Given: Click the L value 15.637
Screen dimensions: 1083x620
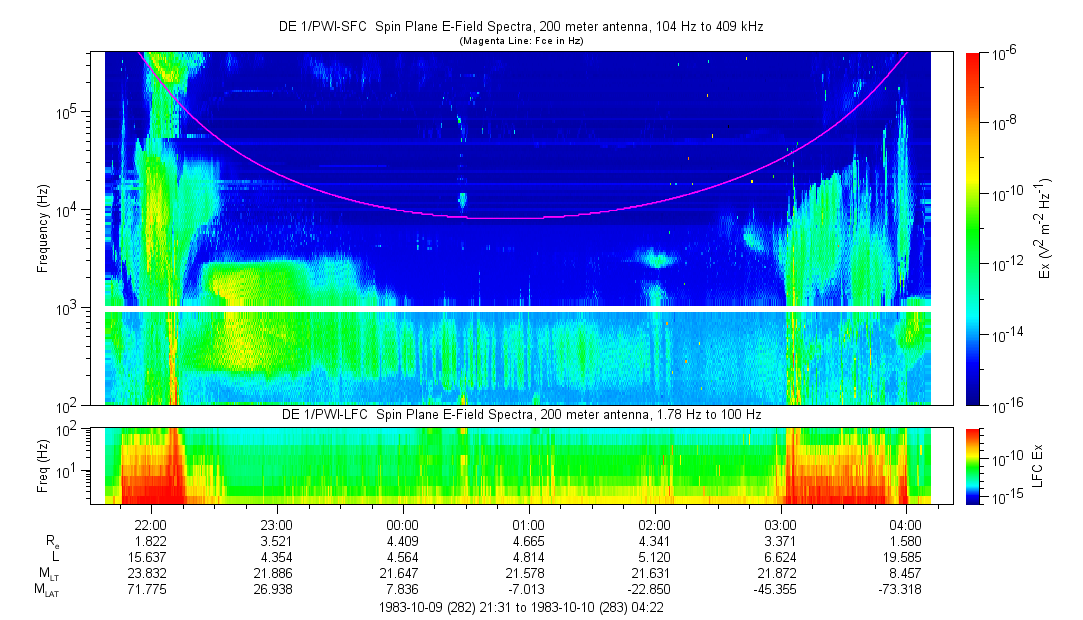Looking at the screenshot, I should coord(150,556).
